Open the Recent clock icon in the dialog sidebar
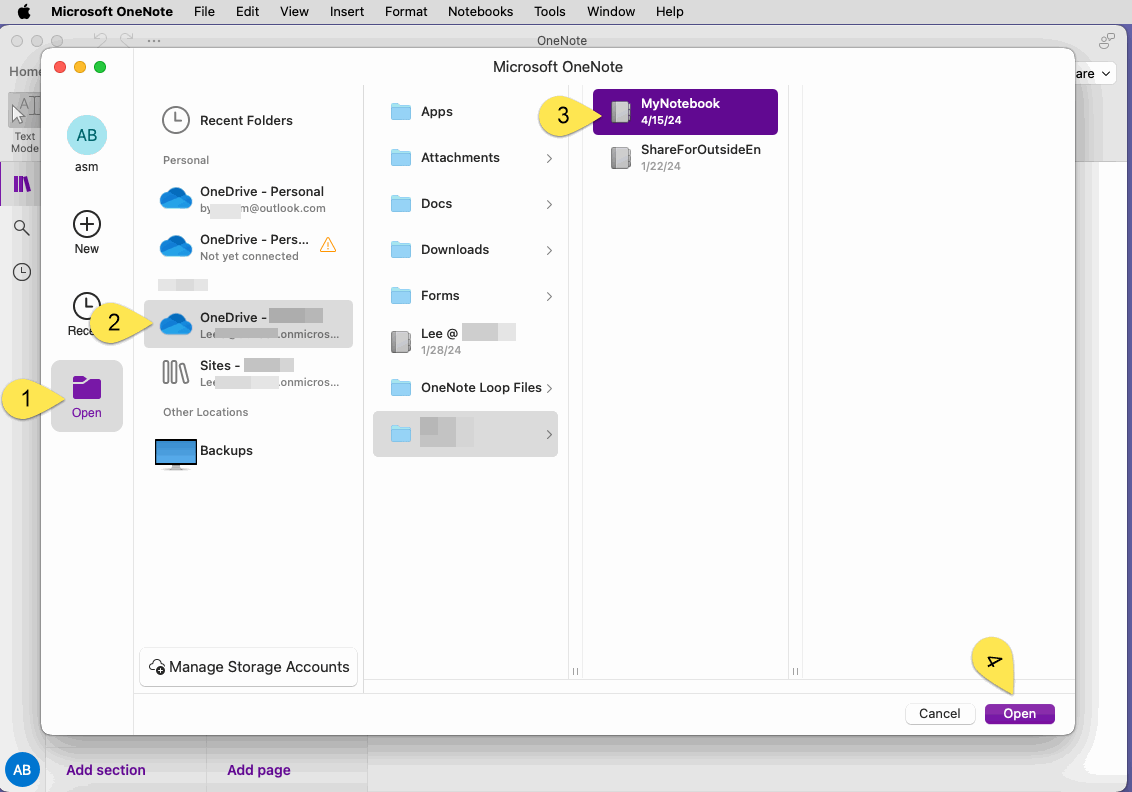 coord(87,306)
